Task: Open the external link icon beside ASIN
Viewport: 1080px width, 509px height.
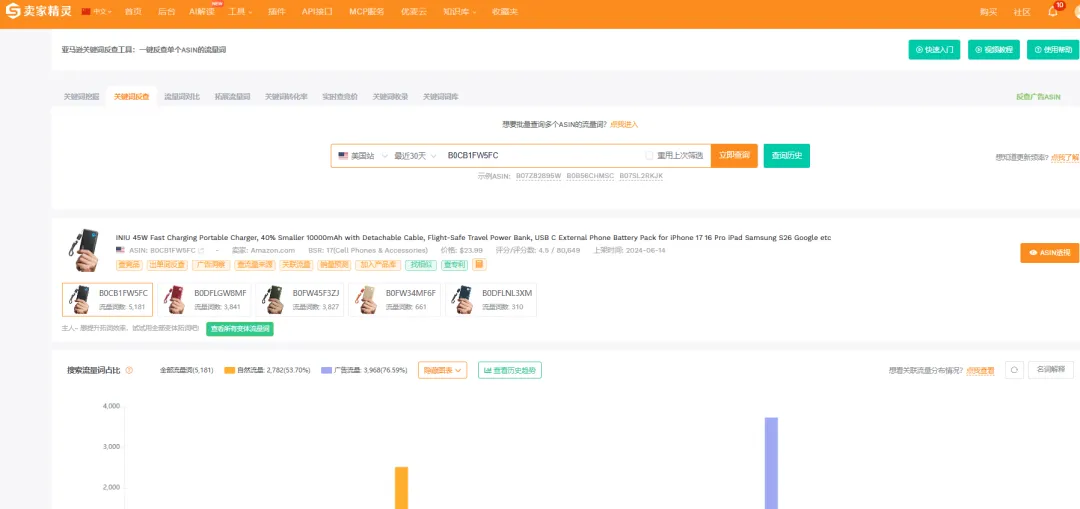Action: pyautogui.click(x=201, y=250)
